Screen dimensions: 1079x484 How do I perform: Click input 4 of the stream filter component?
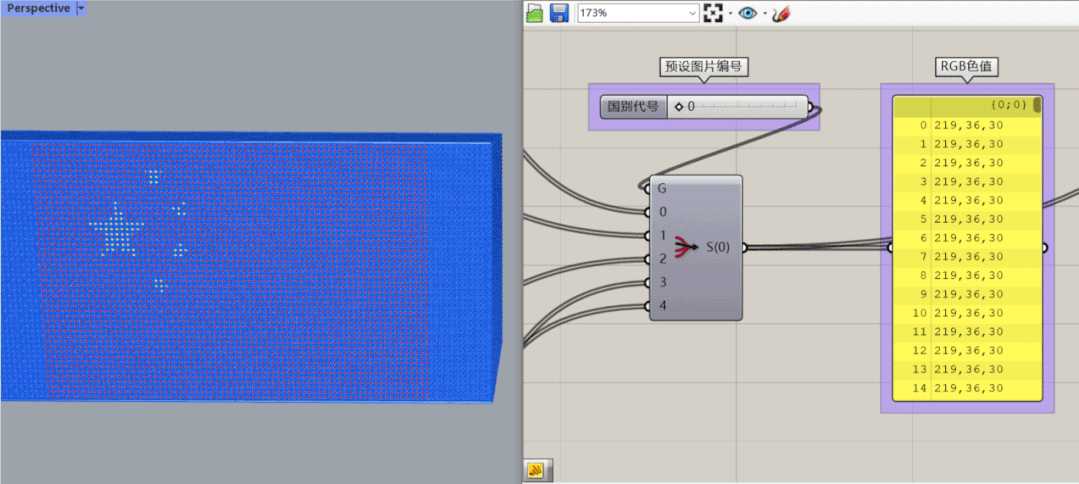point(663,306)
